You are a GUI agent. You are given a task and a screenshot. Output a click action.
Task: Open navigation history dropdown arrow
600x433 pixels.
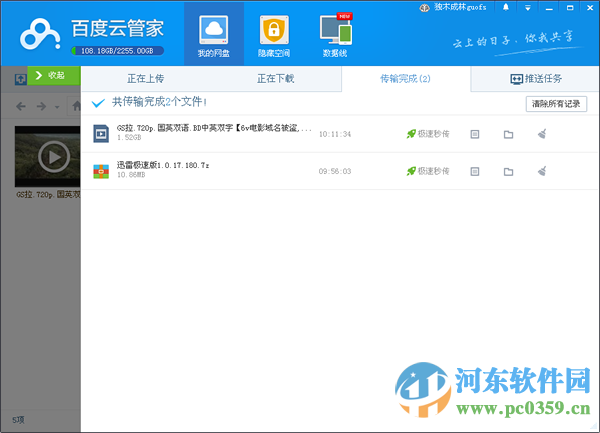pyautogui.click(x=57, y=107)
